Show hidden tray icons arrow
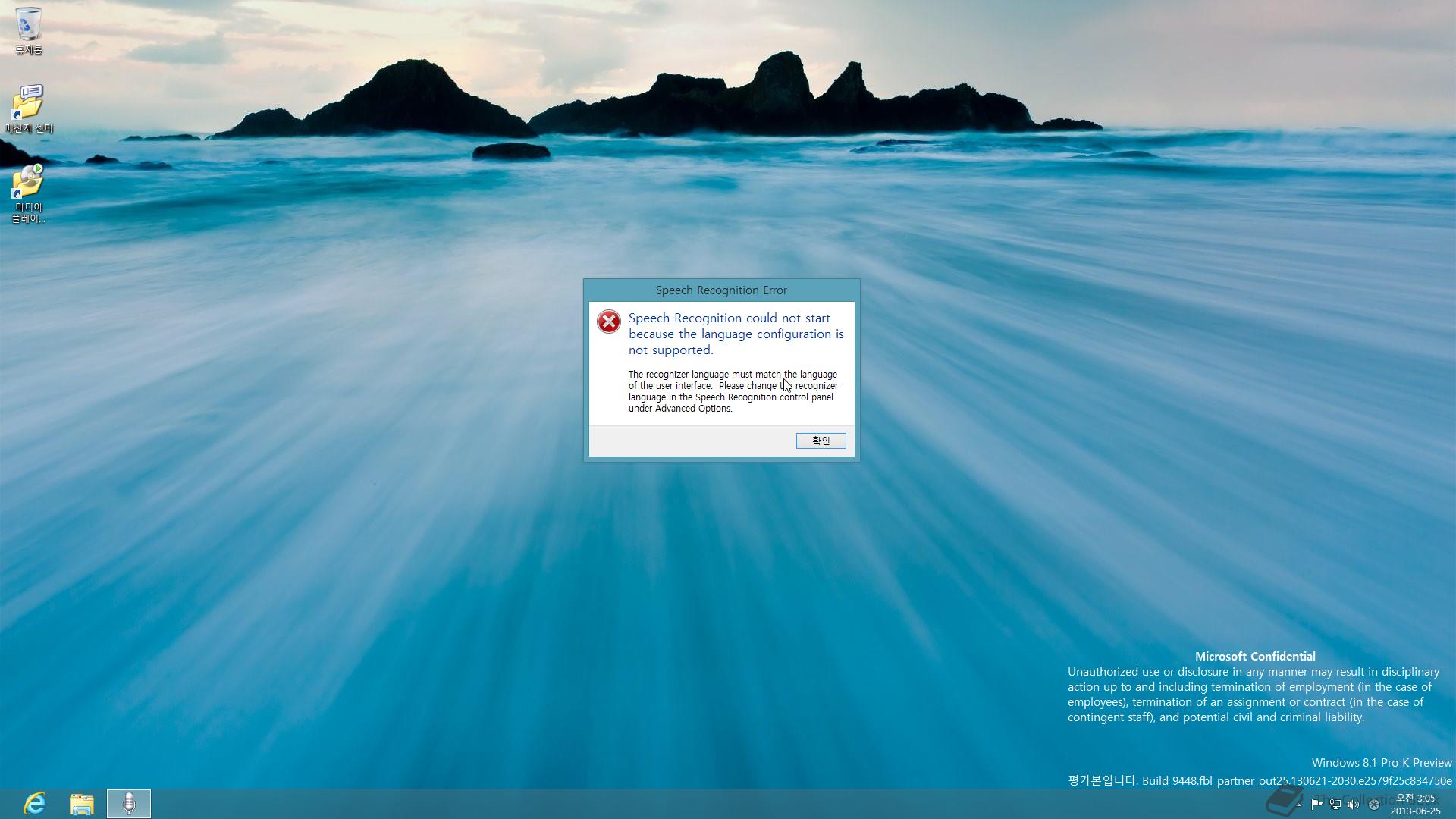 click(1299, 805)
